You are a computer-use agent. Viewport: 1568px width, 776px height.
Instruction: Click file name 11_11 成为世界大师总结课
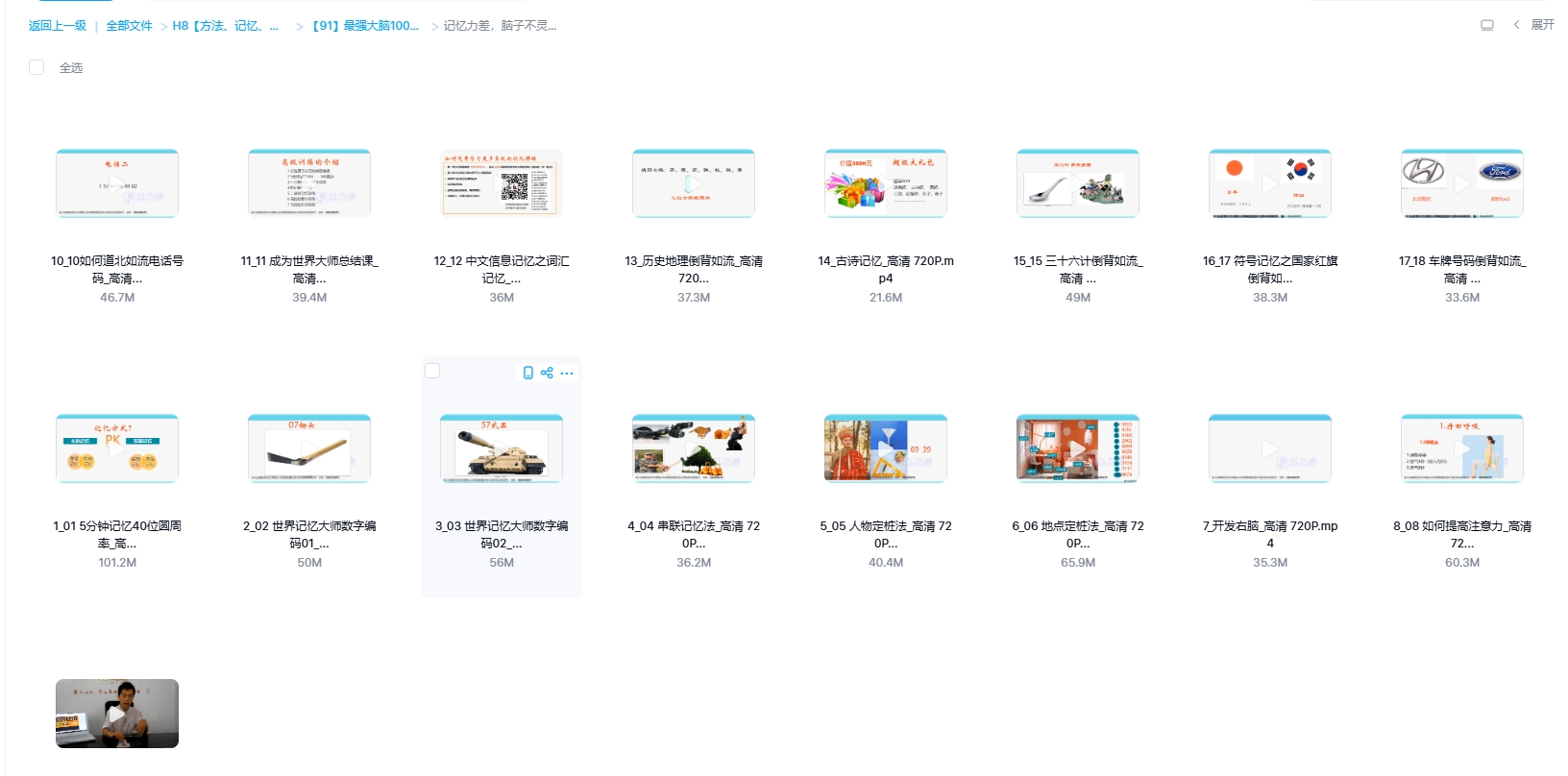pyautogui.click(x=309, y=270)
